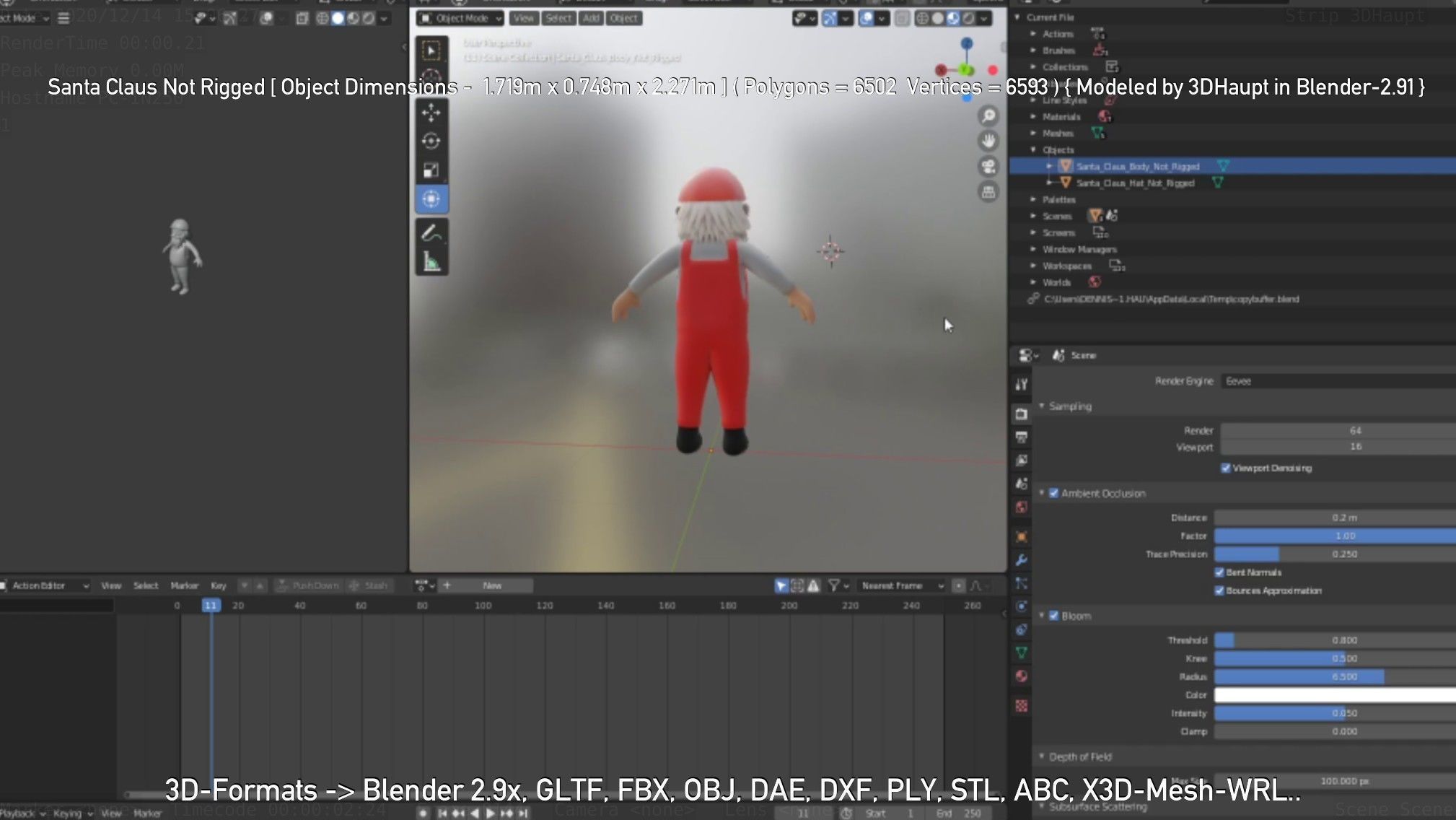Open the Scene properties tab icon
1456x820 pixels.
tap(1021, 484)
